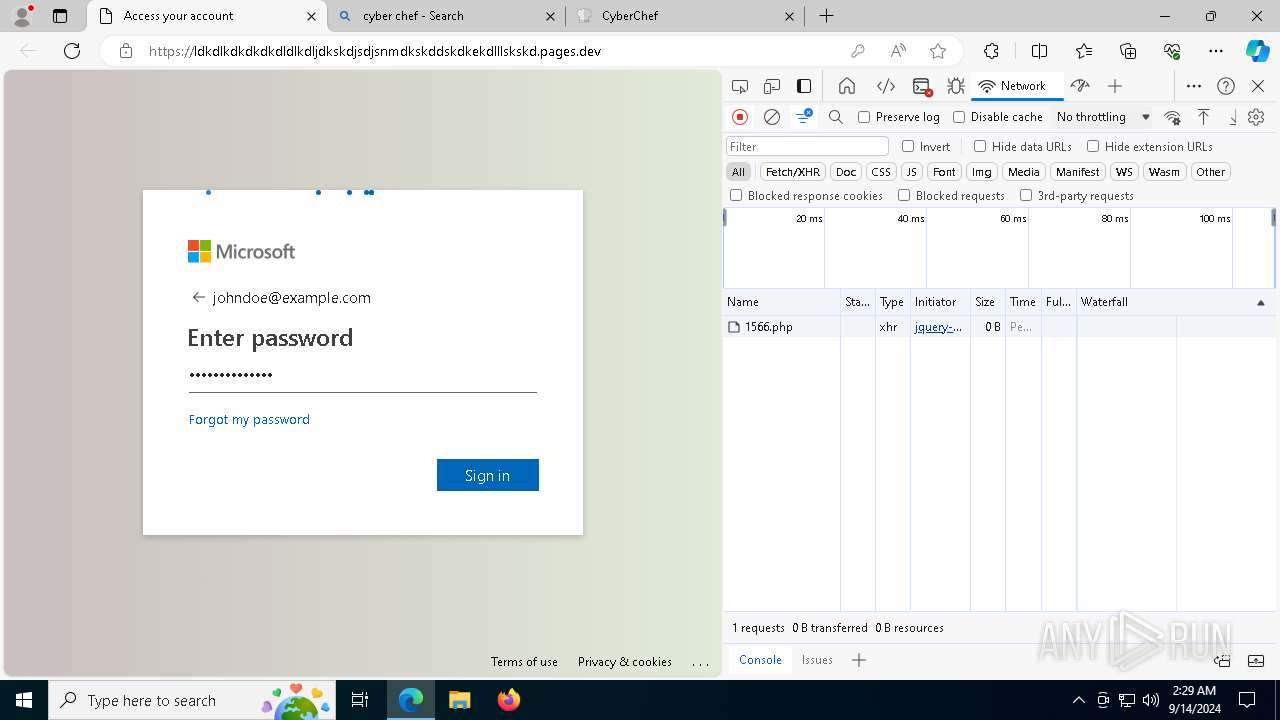Click the network Filter input field
The height and width of the screenshot is (720, 1280).
point(807,146)
